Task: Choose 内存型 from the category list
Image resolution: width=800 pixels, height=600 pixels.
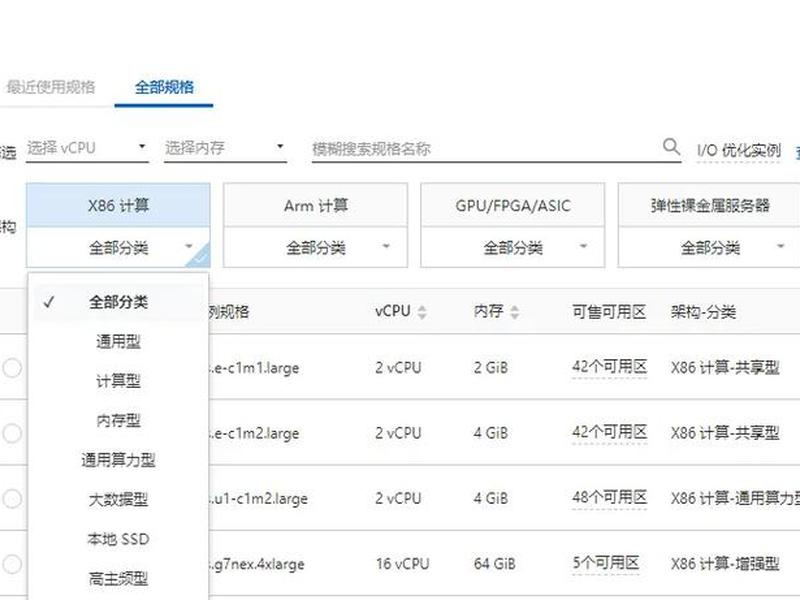Action: pos(118,420)
